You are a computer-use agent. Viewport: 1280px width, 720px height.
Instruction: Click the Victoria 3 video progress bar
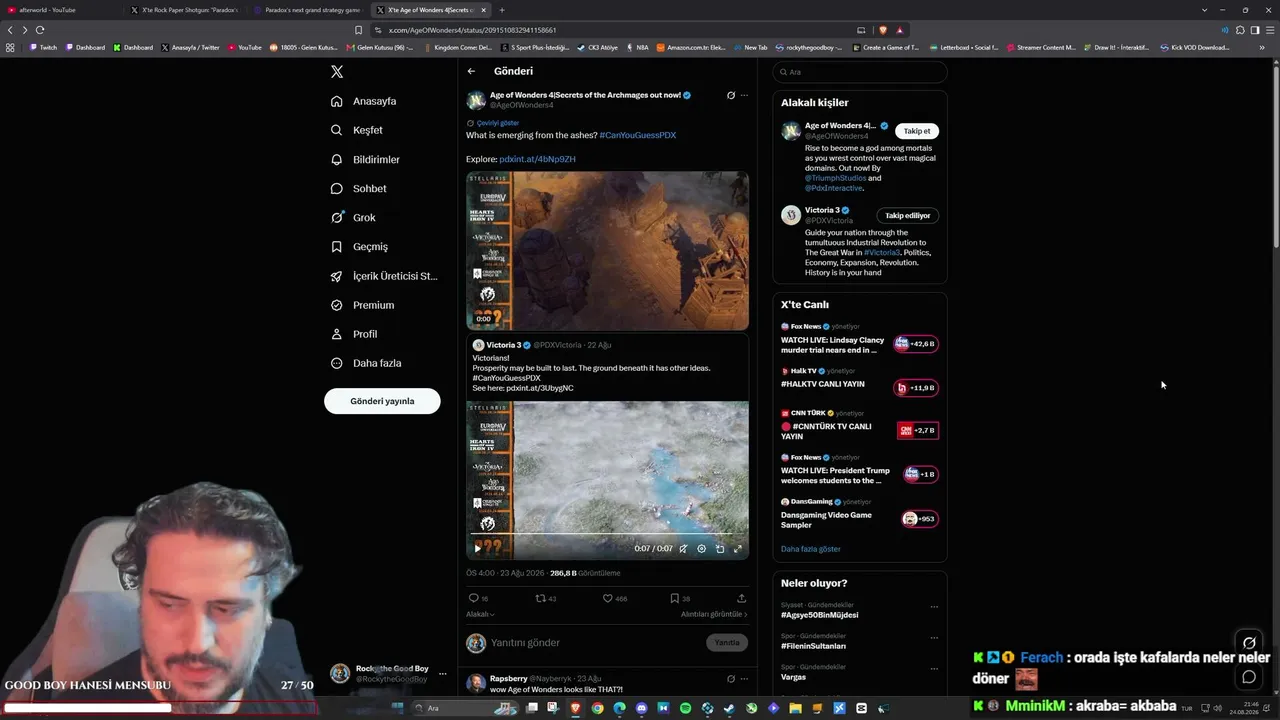coord(608,534)
